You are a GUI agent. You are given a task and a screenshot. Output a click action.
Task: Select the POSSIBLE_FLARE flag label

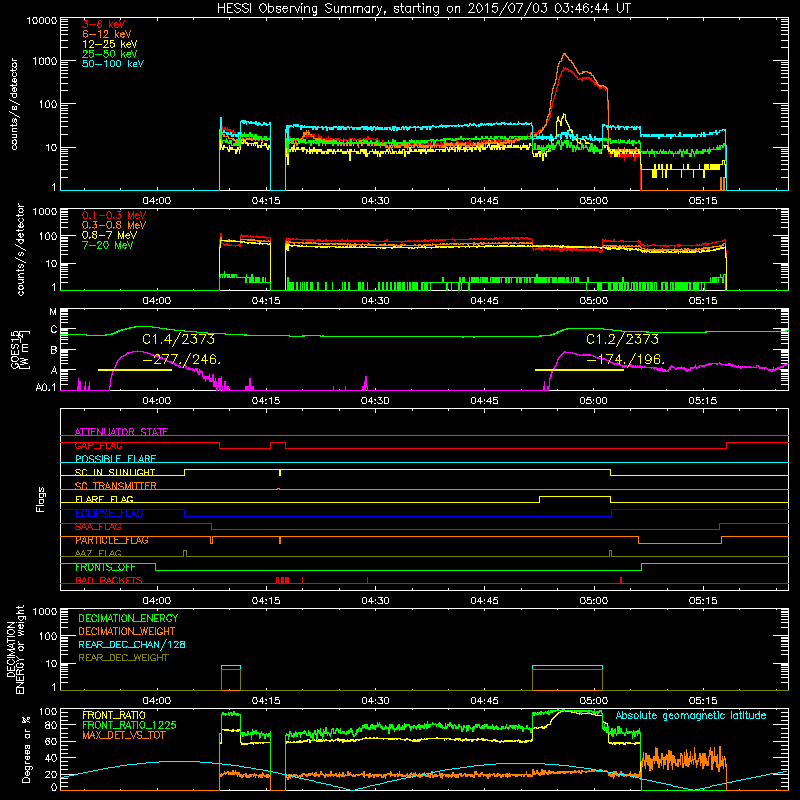click(115, 459)
